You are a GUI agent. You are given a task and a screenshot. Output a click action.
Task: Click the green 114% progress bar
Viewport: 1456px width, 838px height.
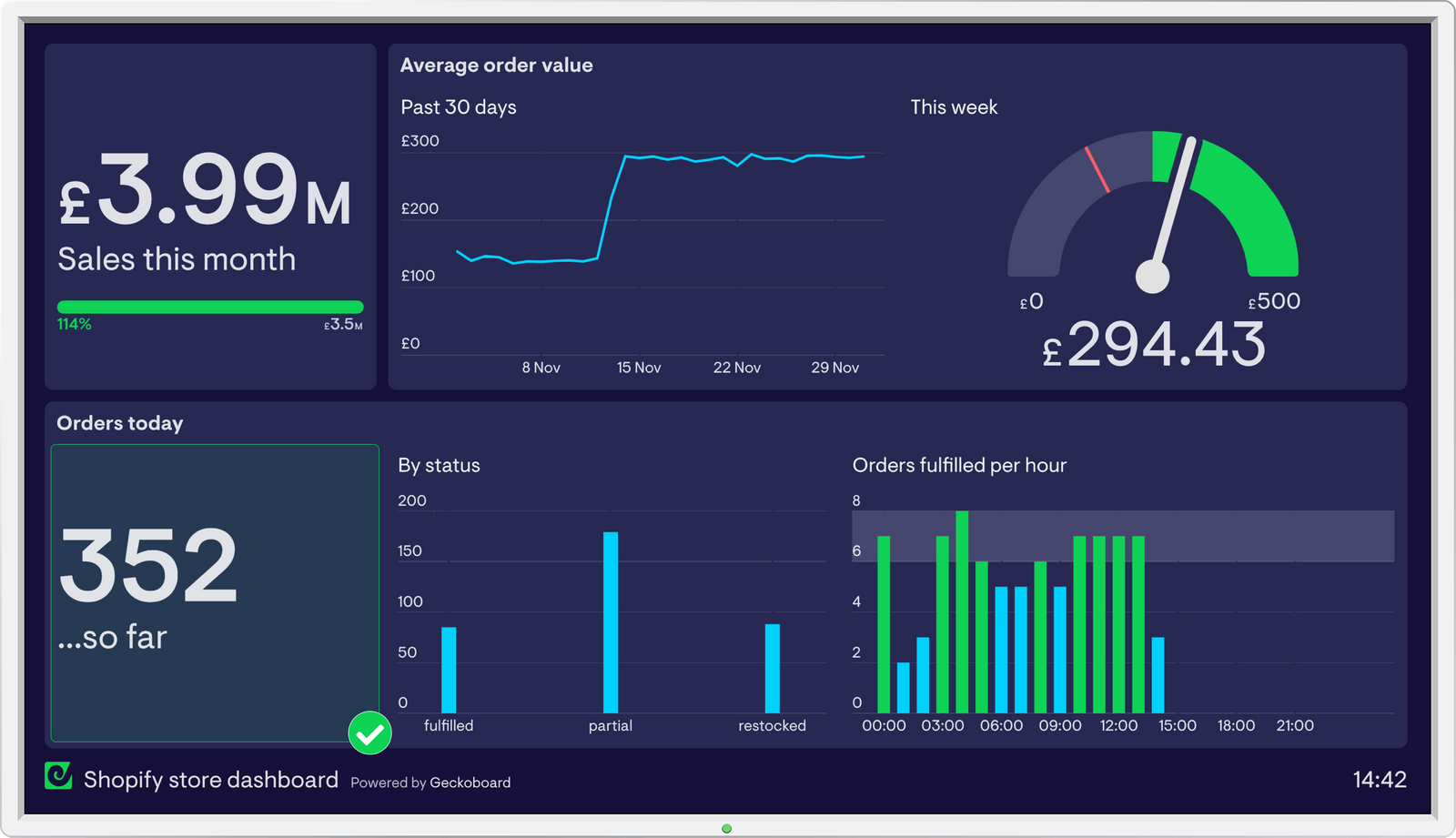tap(210, 305)
